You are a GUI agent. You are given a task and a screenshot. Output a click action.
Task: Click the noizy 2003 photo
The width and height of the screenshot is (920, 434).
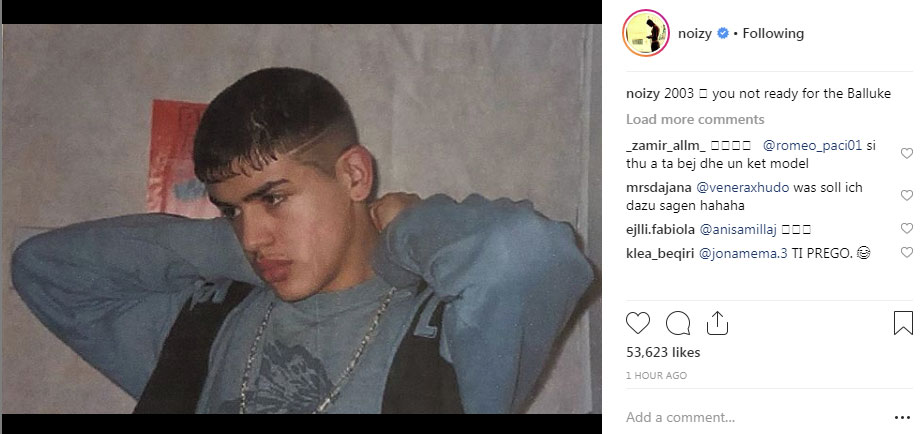coord(302,218)
